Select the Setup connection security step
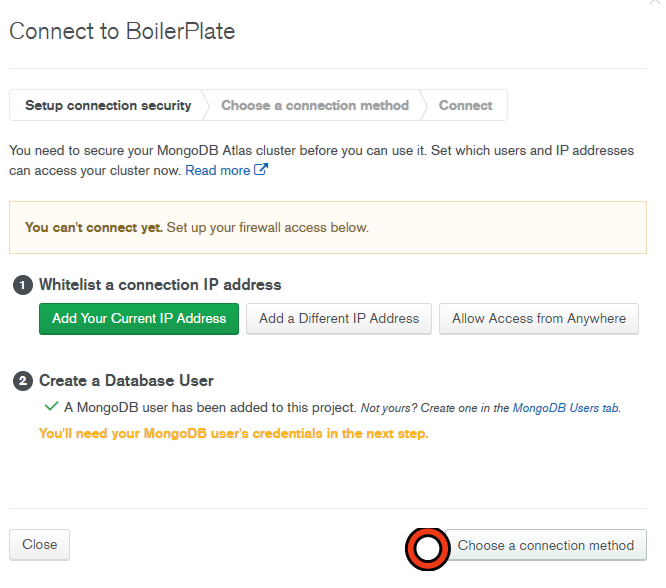666x588 pixels. pyautogui.click(x=108, y=105)
